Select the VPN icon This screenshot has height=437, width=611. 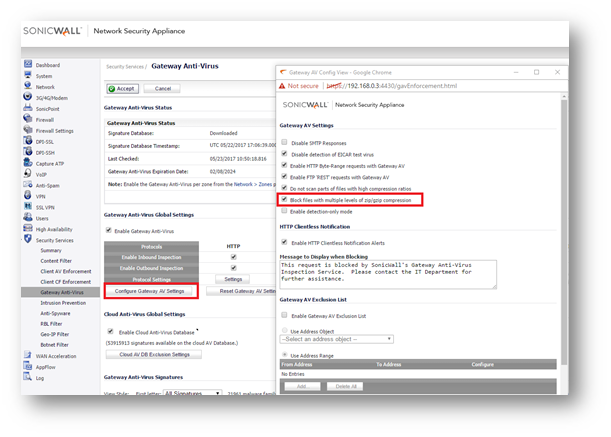pyautogui.click(x=28, y=195)
